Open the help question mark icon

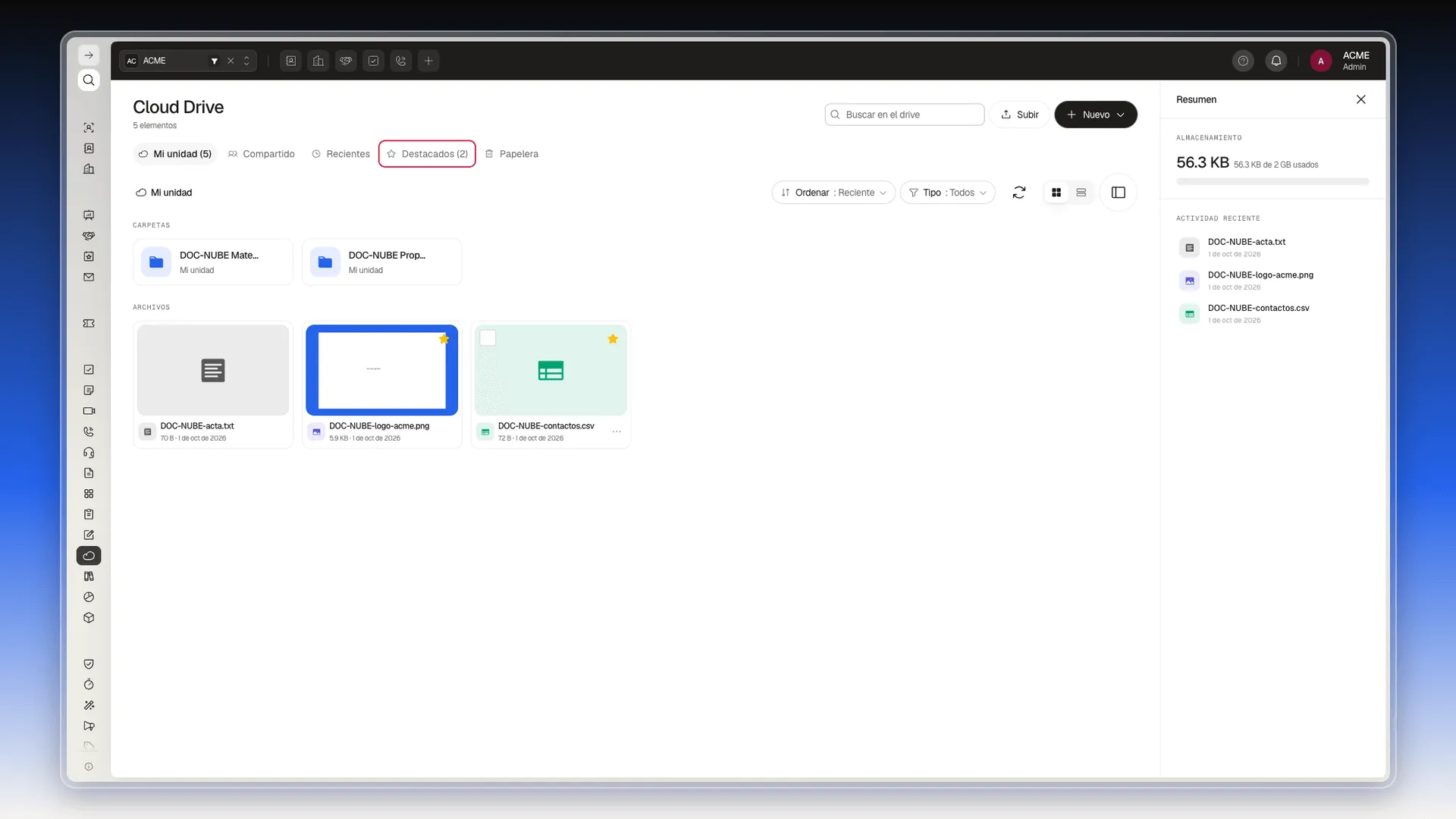(1243, 61)
